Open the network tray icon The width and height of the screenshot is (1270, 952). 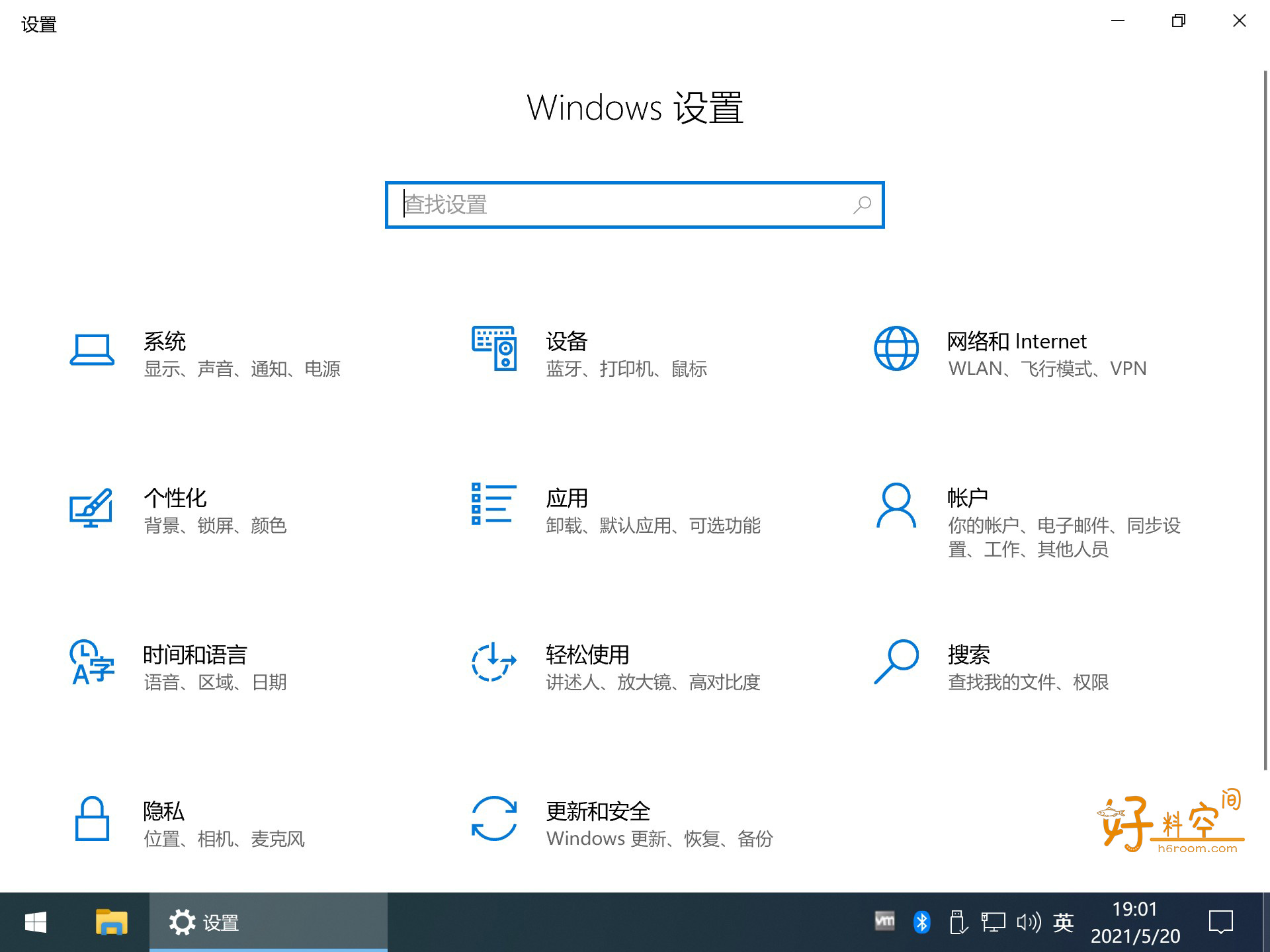pos(993,922)
